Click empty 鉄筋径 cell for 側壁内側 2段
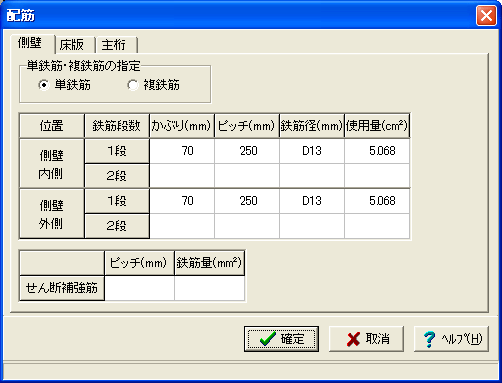This screenshot has width=502, height=383. pos(312,176)
